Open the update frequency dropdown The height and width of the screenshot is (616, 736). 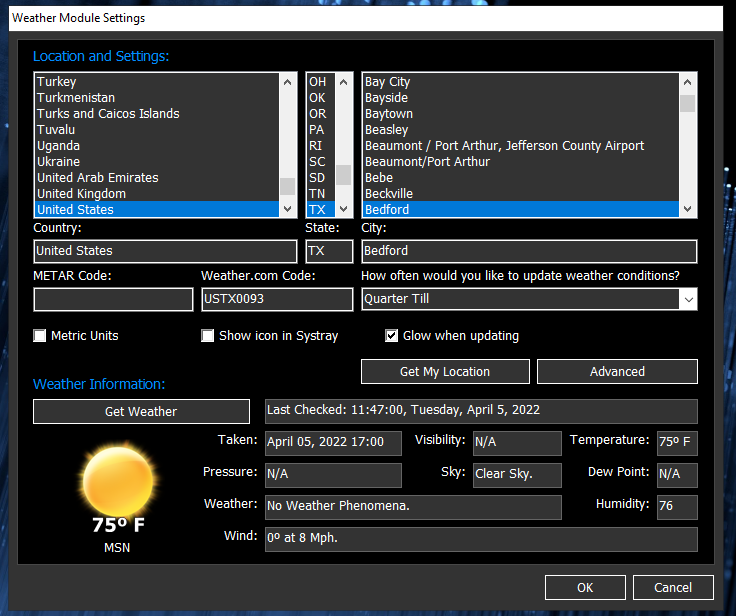687,299
